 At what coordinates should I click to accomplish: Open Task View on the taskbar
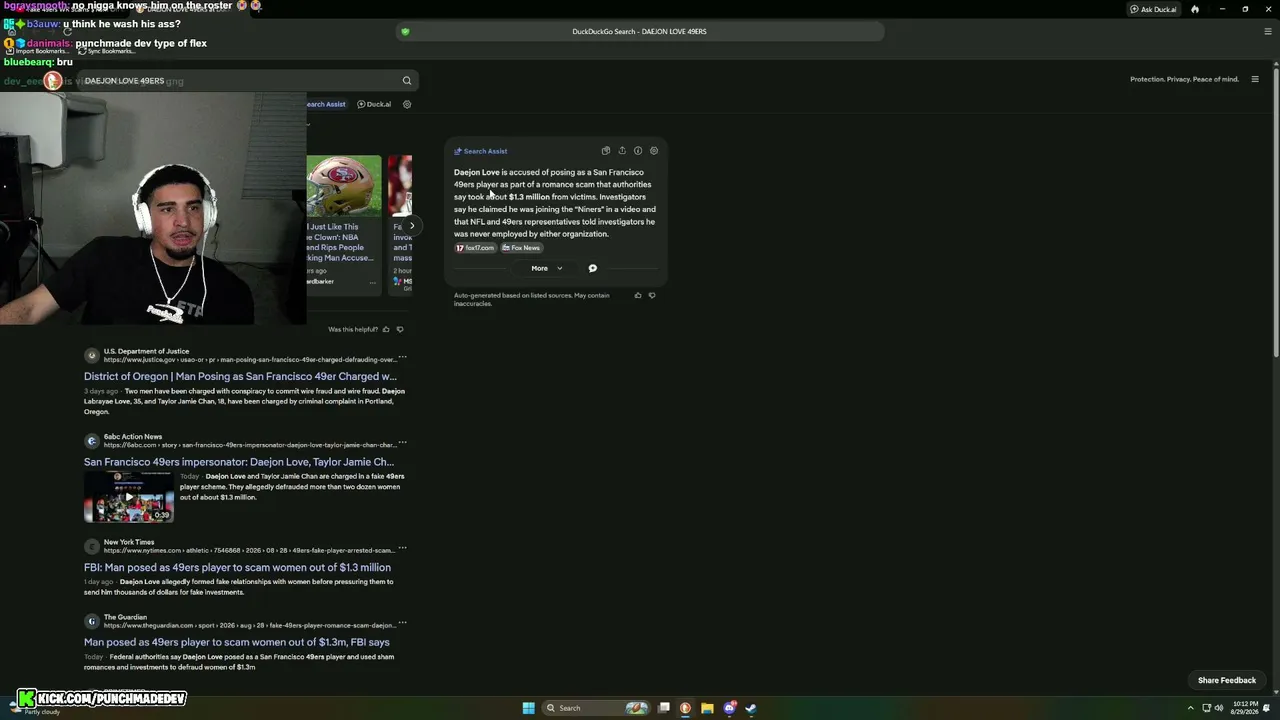coord(663,708)
